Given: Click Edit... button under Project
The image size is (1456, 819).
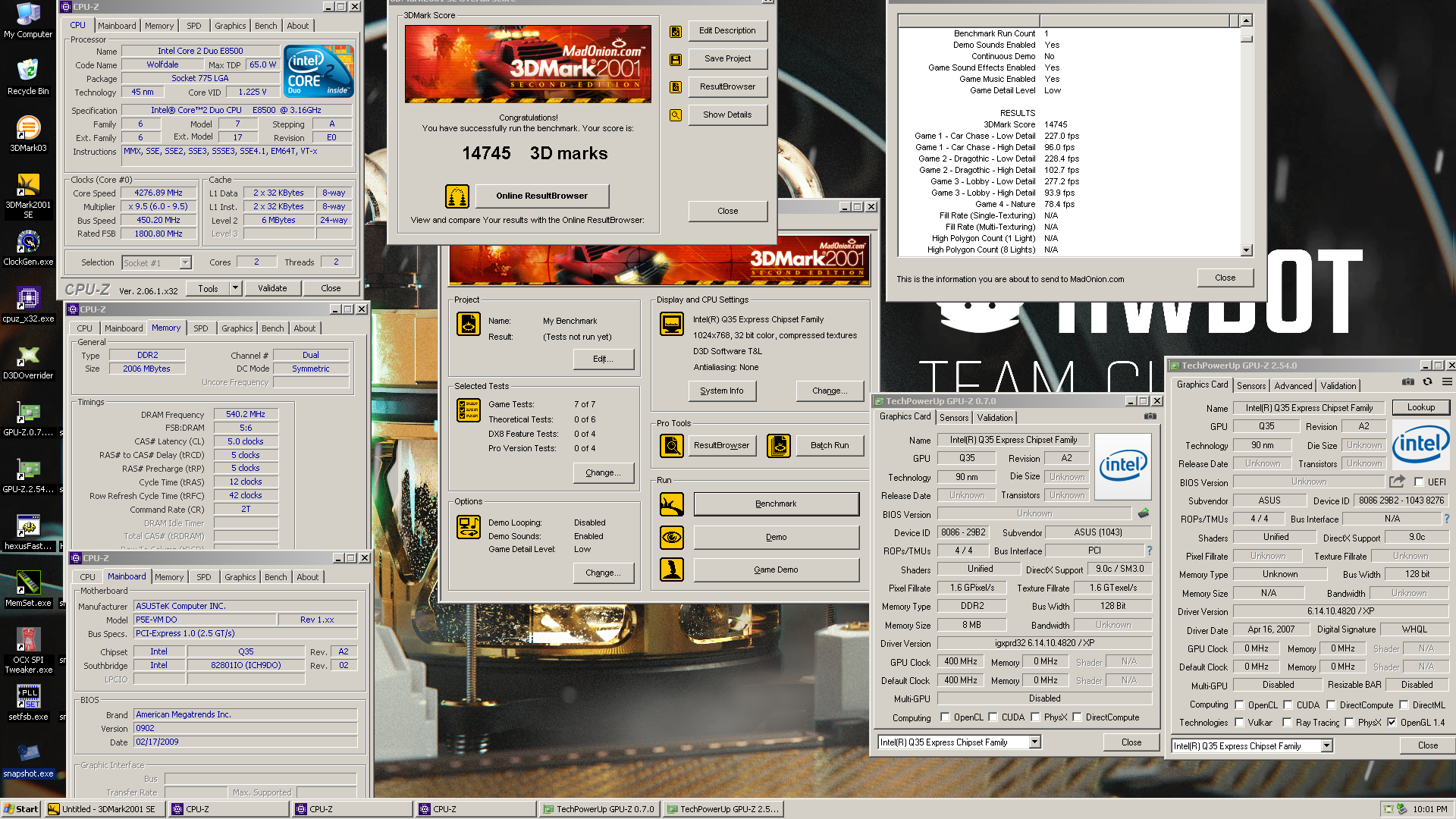Looking at the screenshot, I should (x=603, y=359).
